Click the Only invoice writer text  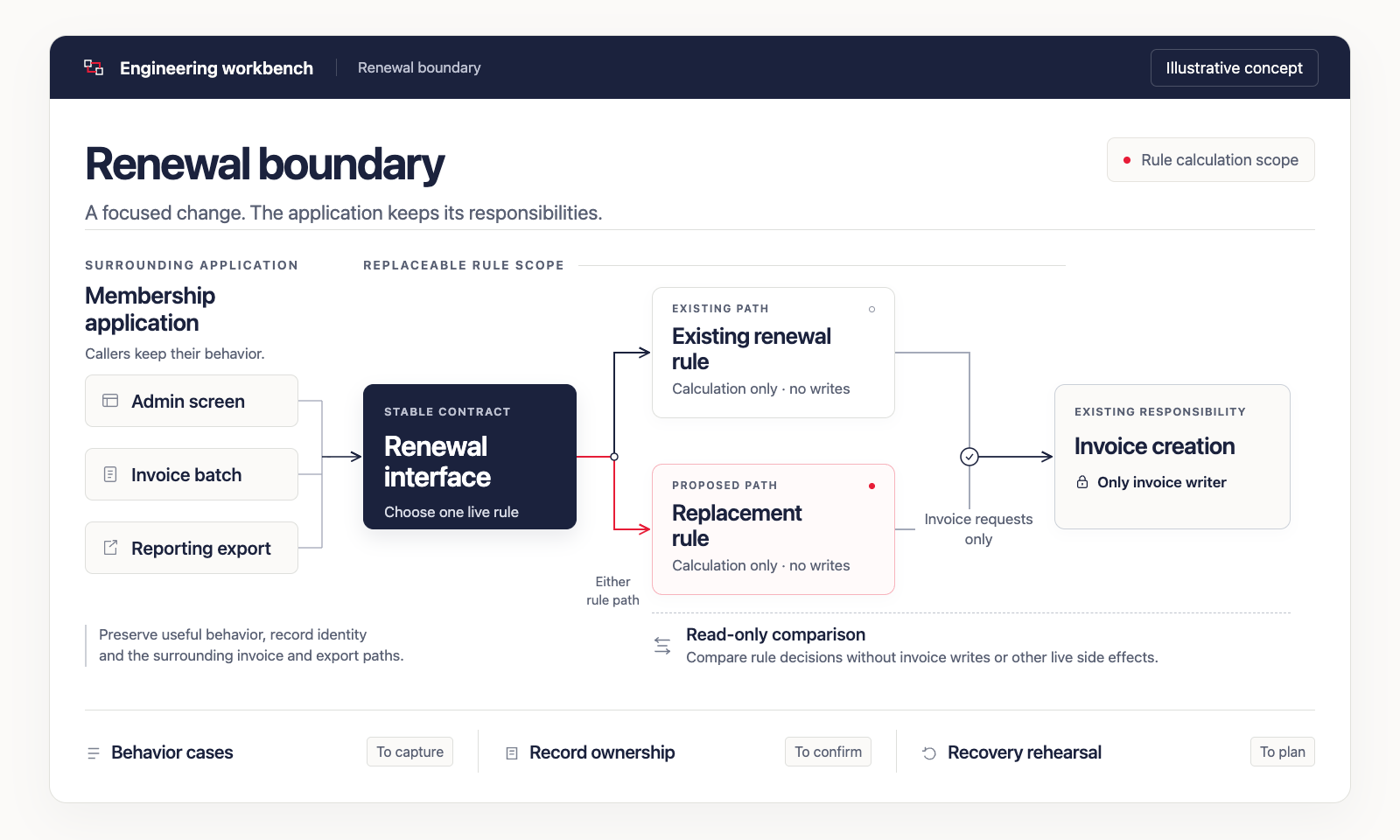point(1162,482)
